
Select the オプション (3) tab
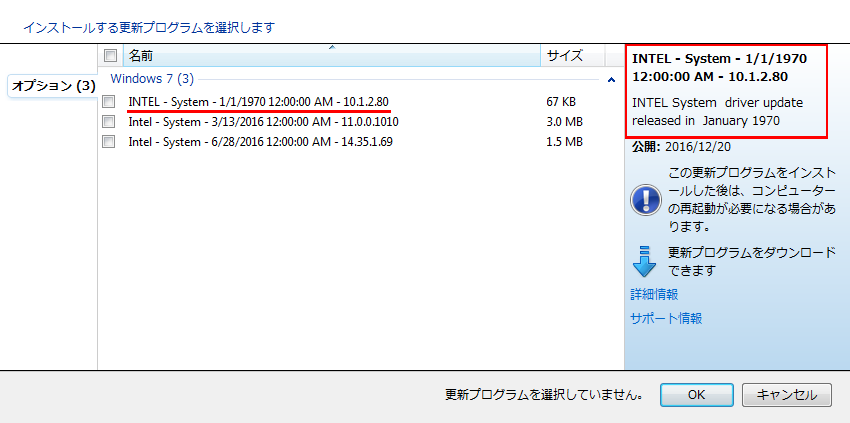click(53, 86)
